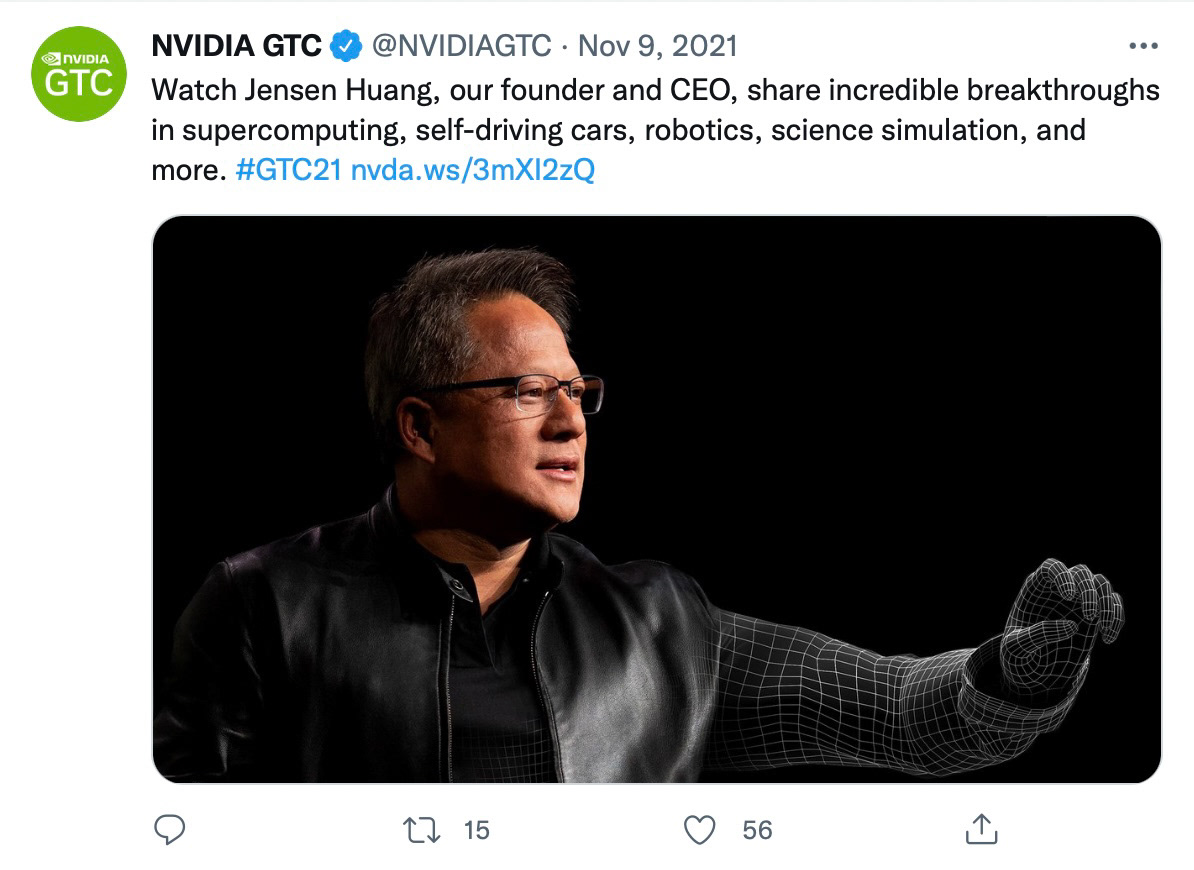Click the NVIDIA GTC display name
Viewport: 1194px width, 870px height.
pos(236,46)
